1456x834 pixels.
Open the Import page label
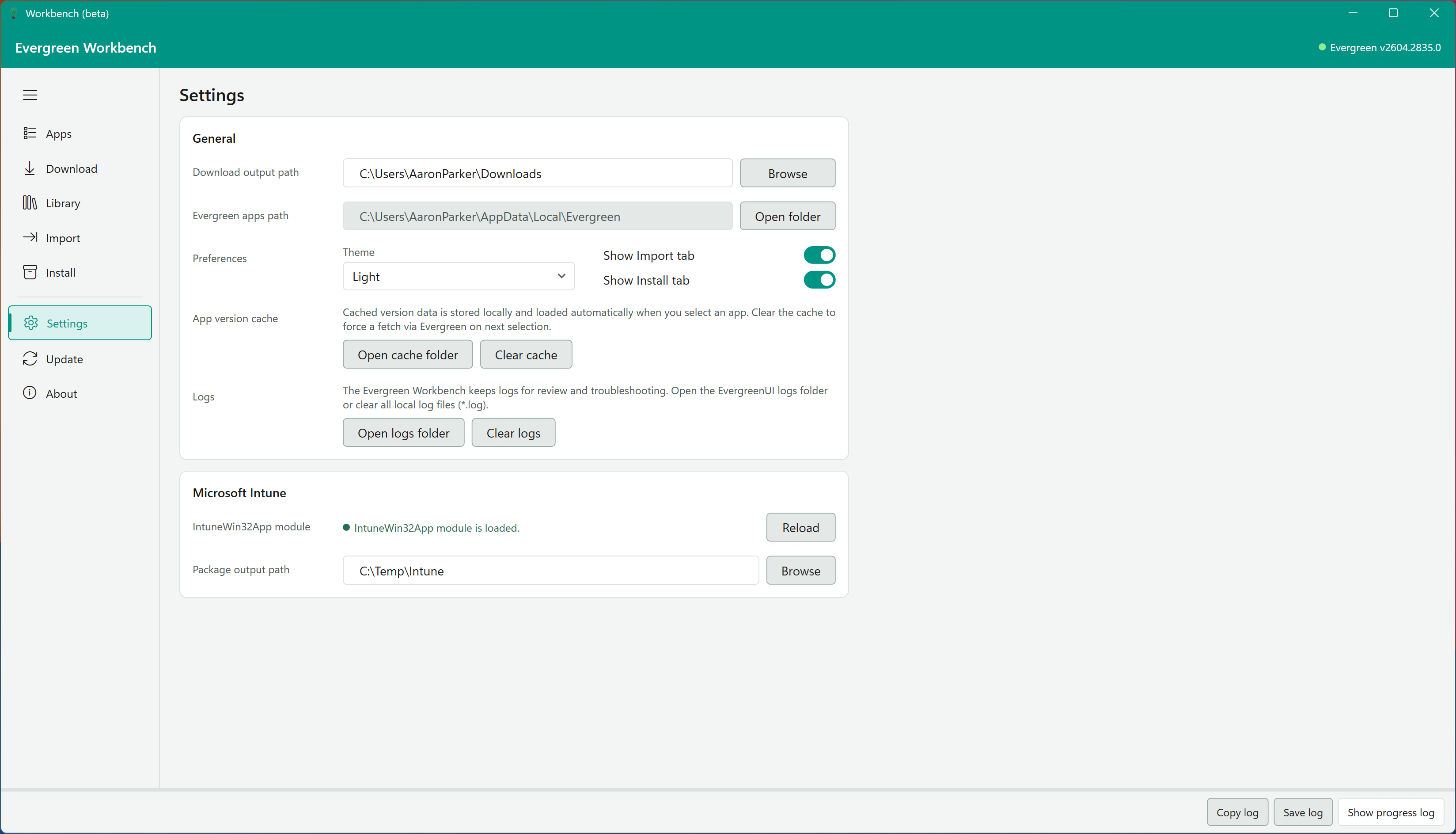[x=63, y=238]
